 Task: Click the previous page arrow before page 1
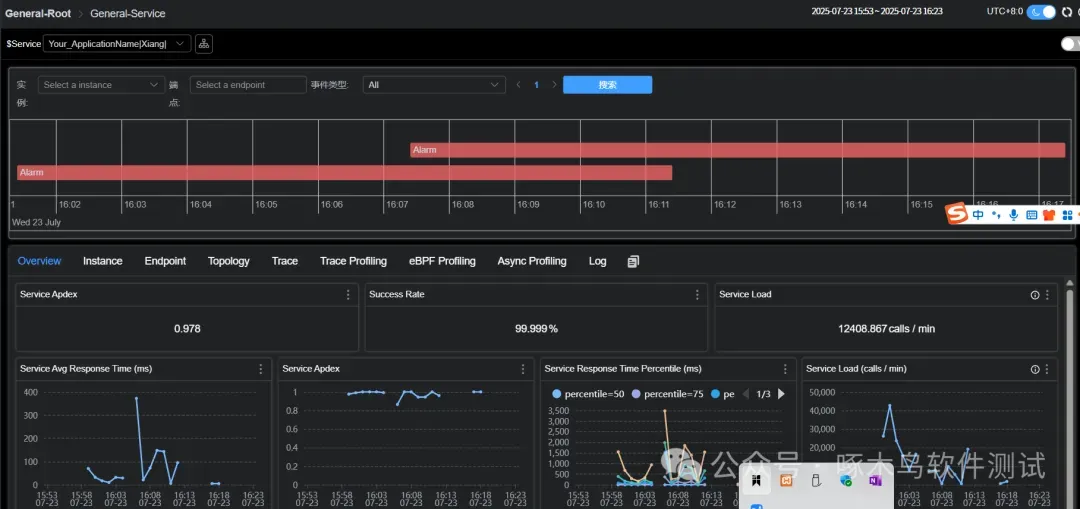click(x=519, y=85)
